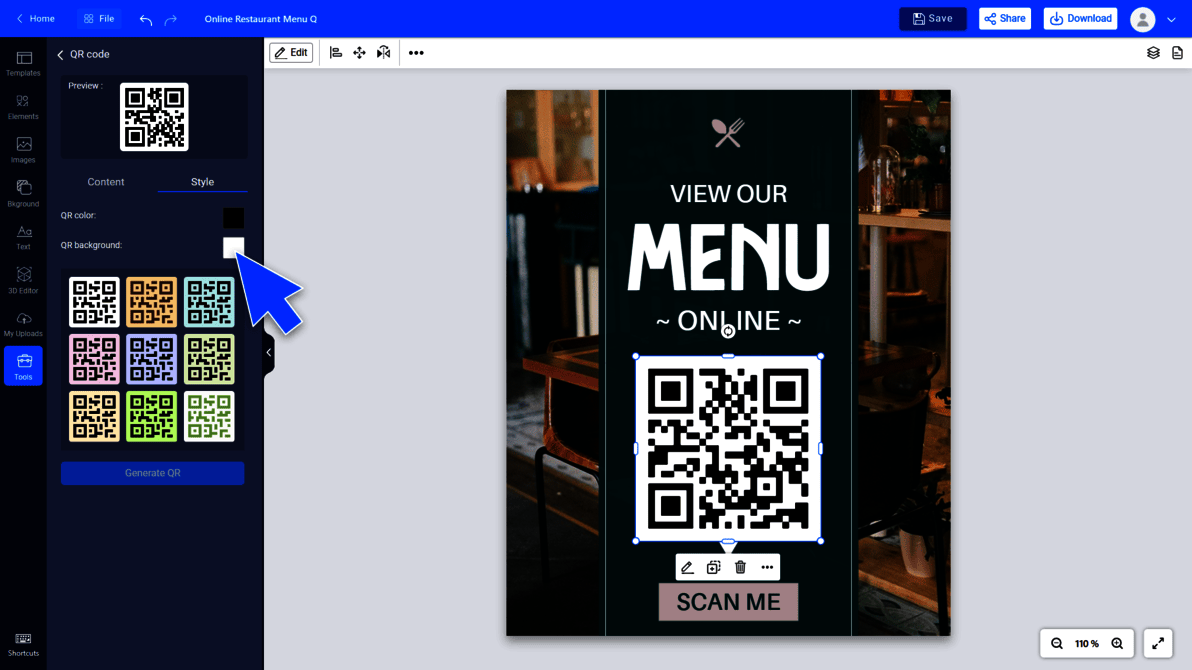Select the Tools panel icon
This screenshot has height=670, width=1192.
(x=23, y=365)
